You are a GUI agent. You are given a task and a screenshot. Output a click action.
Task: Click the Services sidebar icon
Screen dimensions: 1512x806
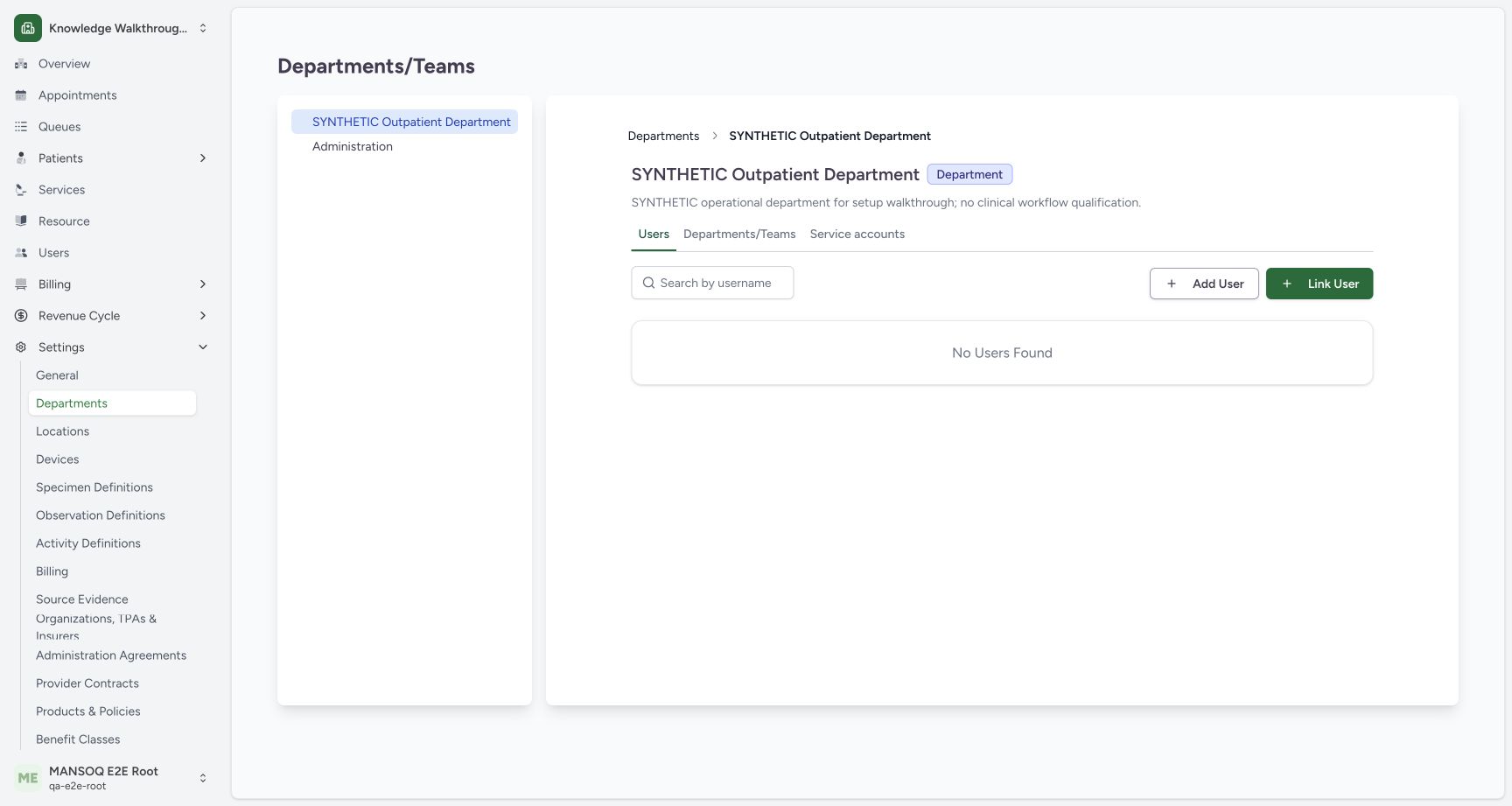point(21,190)
